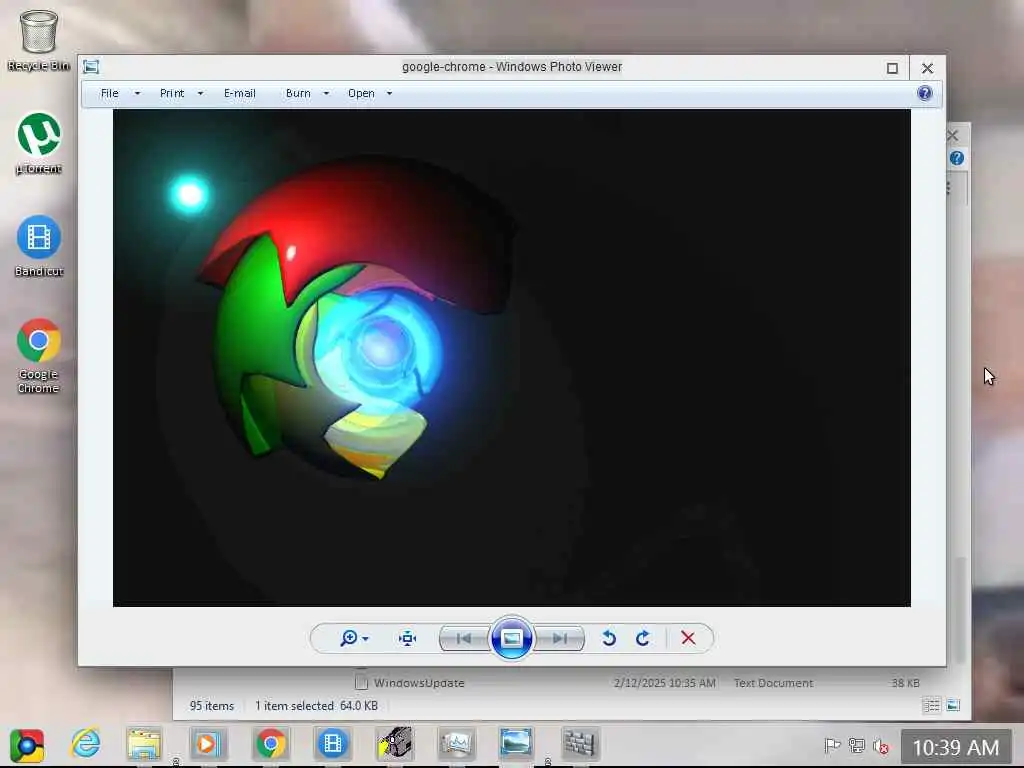Close the Explorer window behind Photo Viewer
1024x768 pixels.
pos(953,136)
